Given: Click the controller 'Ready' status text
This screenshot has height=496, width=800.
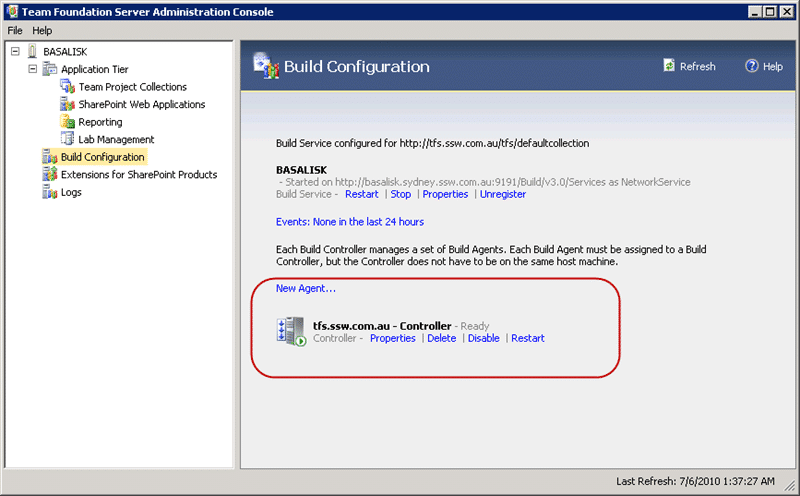Looking at the screenshot, I should tap(474, 326).
